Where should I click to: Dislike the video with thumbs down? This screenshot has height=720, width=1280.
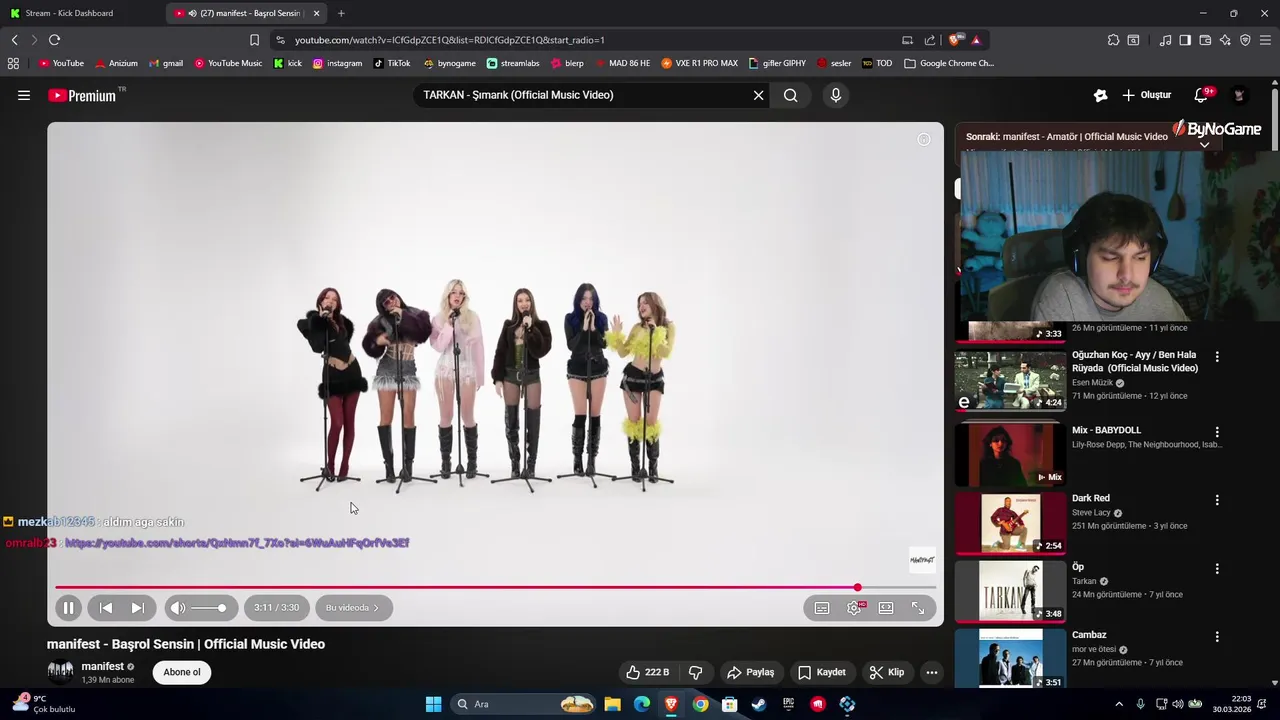696,672
